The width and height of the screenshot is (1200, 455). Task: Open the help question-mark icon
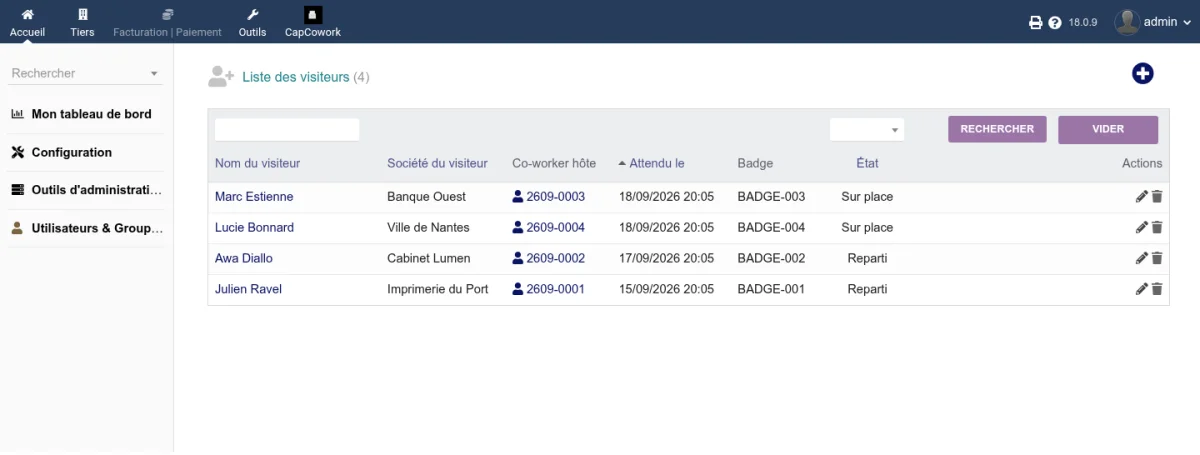click(x=1055, y=22)
